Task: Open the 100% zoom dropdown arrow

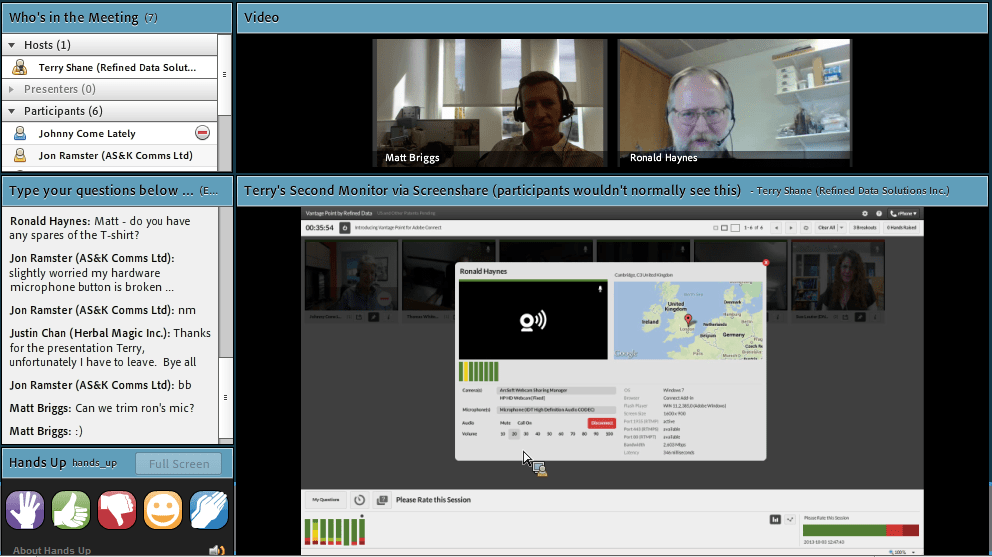Action: coord(913,553)
